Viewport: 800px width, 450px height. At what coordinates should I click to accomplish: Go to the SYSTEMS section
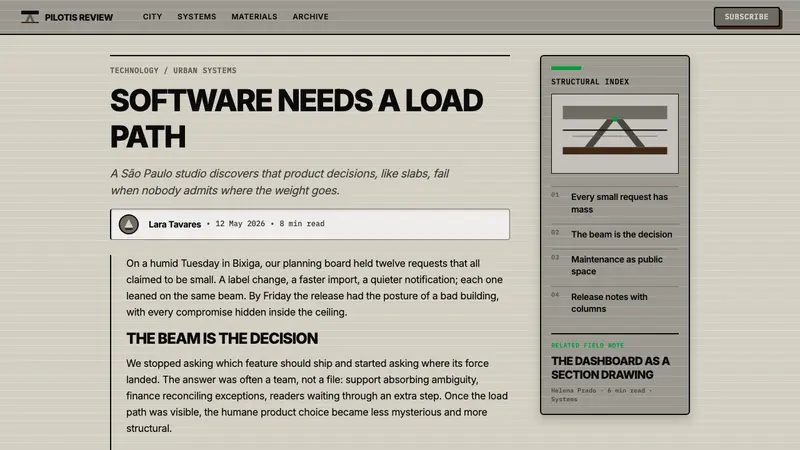(196, 17)
